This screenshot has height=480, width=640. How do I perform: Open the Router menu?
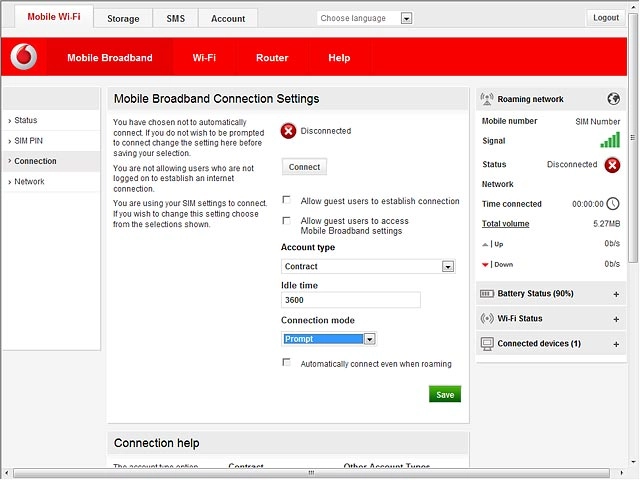(x=272, y=58)
